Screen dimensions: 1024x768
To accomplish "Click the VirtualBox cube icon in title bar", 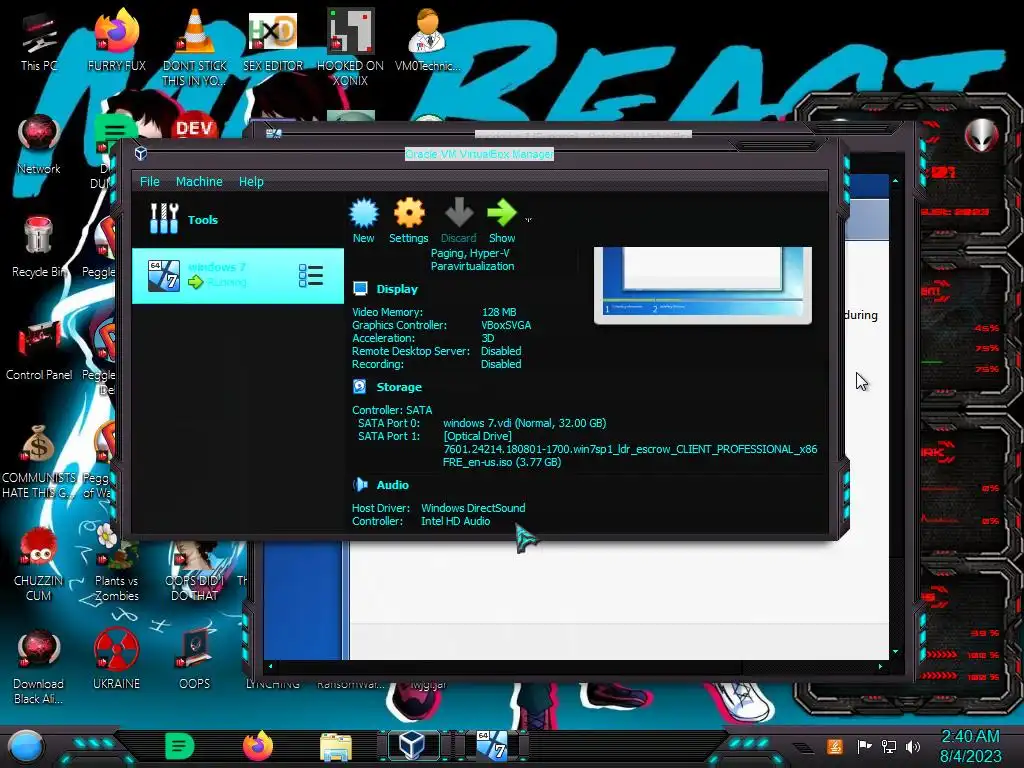I will click(140, 153).
